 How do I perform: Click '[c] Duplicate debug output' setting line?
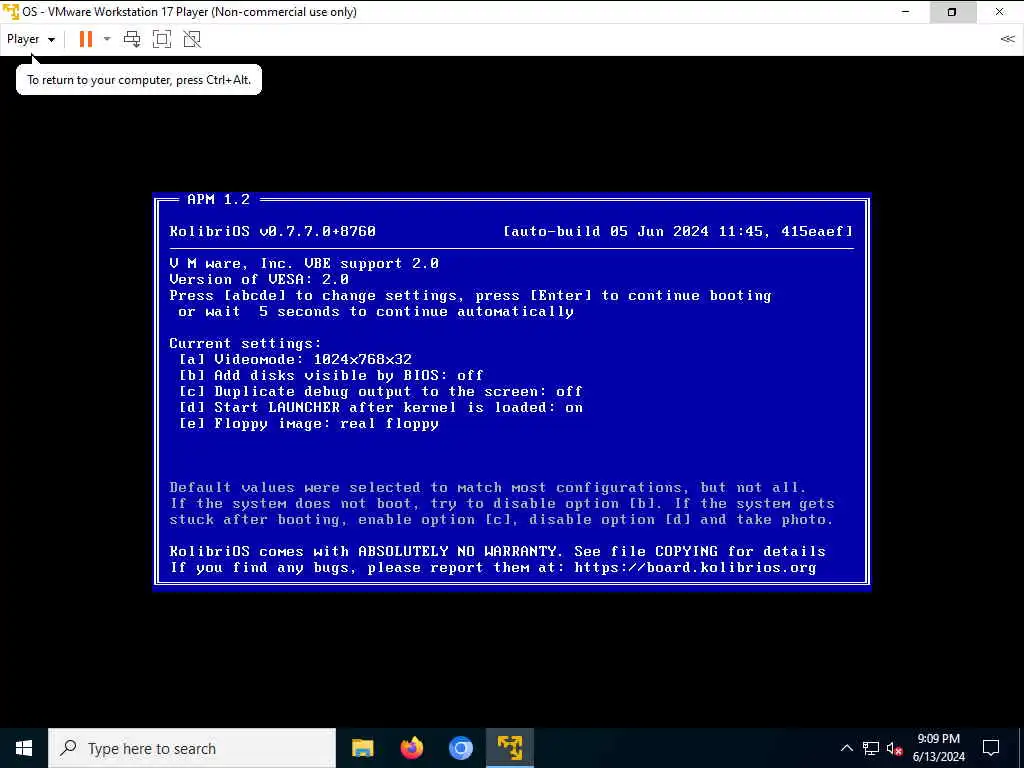(381, 391)
